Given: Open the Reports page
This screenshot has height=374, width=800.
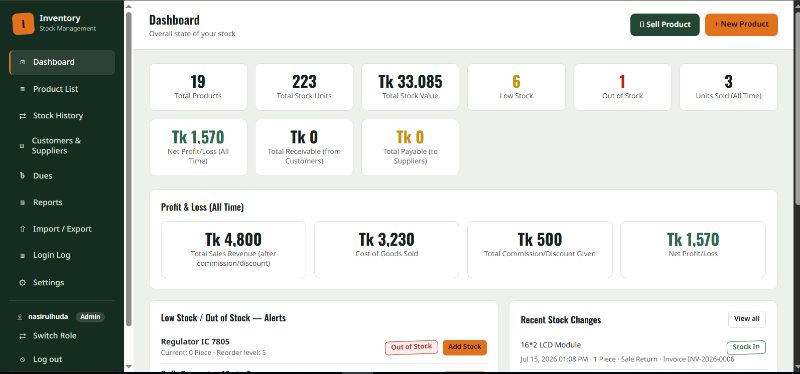Looking at the screenshot, I should (62, 203).
